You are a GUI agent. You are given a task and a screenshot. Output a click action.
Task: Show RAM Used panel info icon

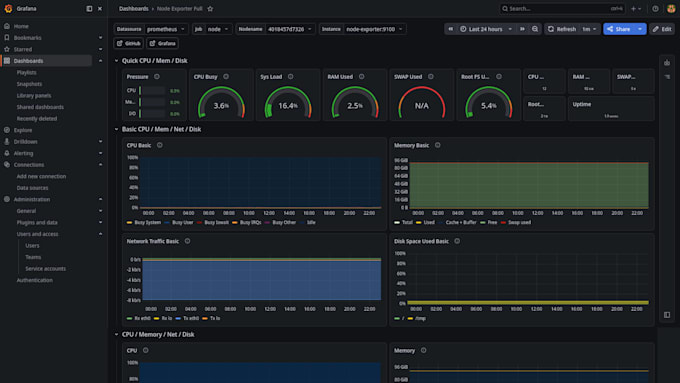tap(361, 77)
